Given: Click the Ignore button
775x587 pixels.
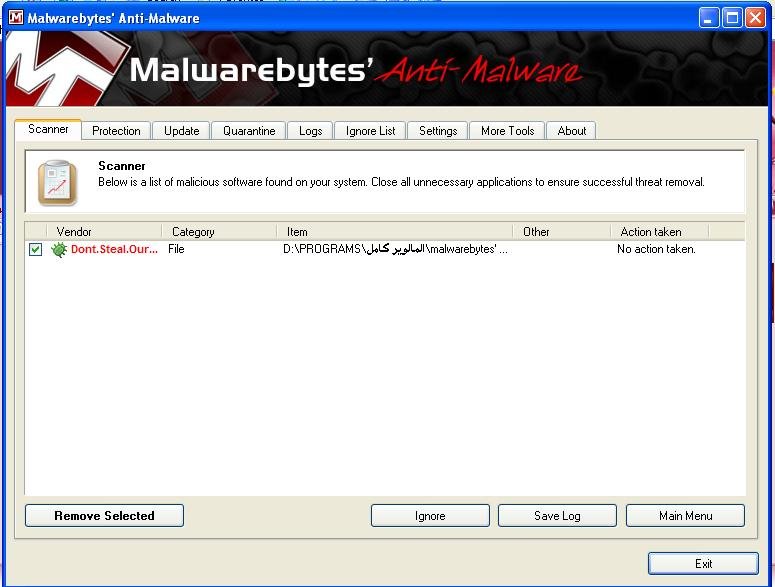Looking at the screenshot, I should point(430,515).
